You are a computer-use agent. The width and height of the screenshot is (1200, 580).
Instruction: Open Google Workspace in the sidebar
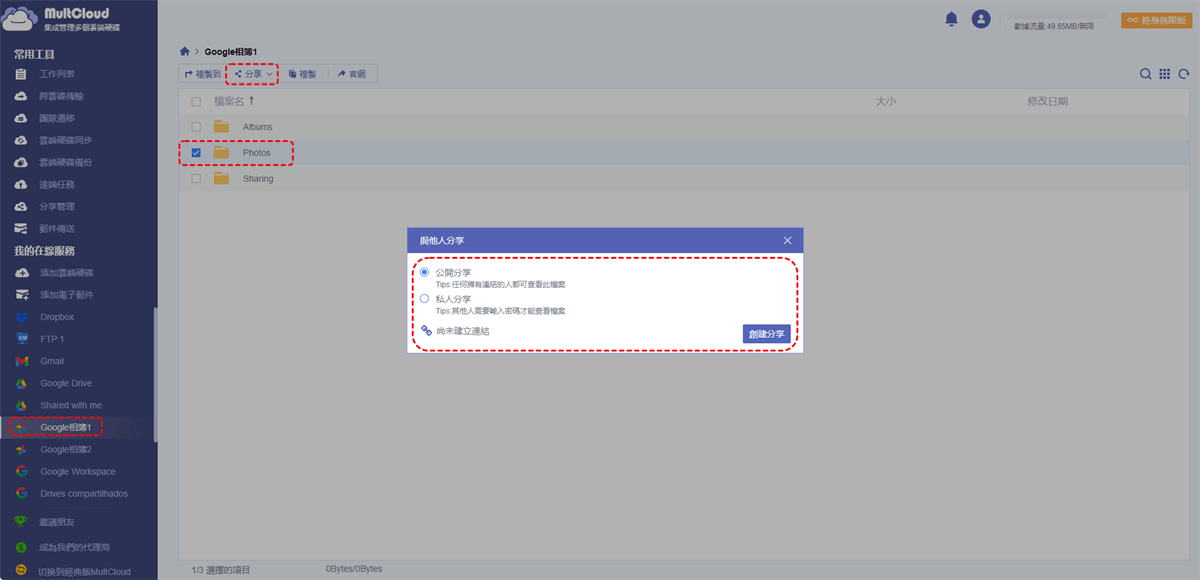point(78,471)
